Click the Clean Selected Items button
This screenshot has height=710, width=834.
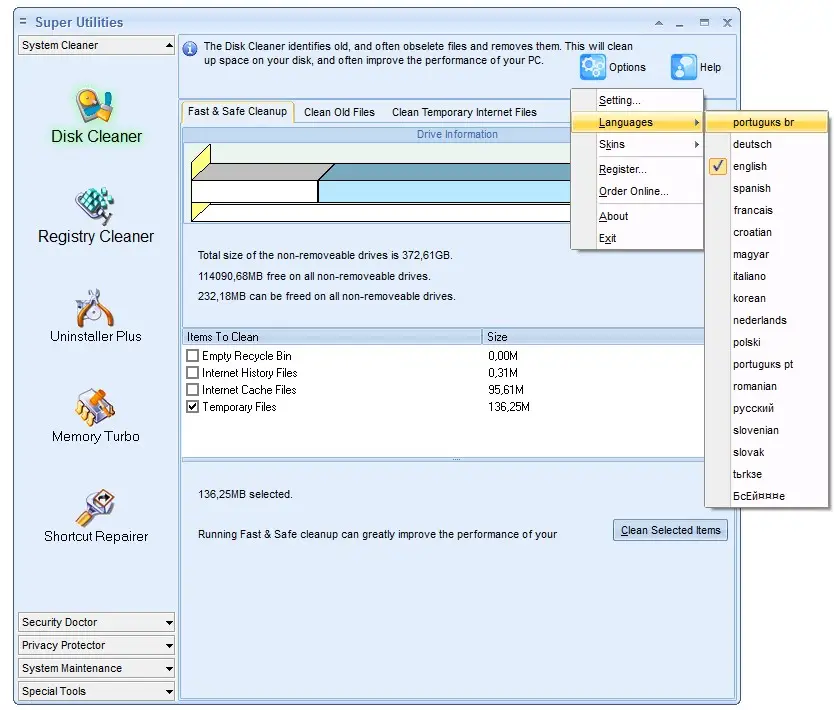pos(670,530)
